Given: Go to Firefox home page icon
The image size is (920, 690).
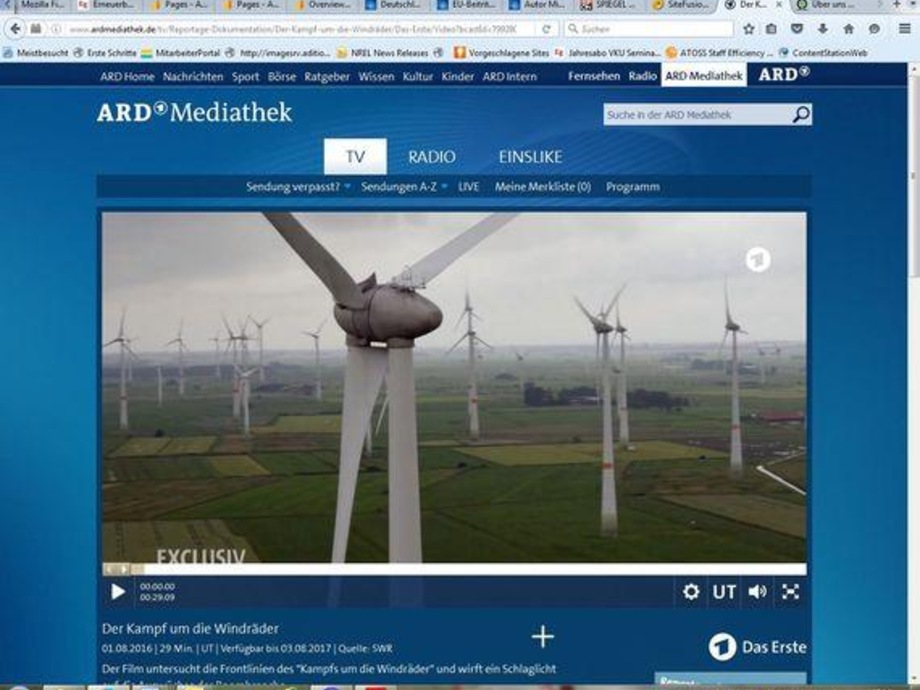Looking at the screenshot, I should point(848,29).
